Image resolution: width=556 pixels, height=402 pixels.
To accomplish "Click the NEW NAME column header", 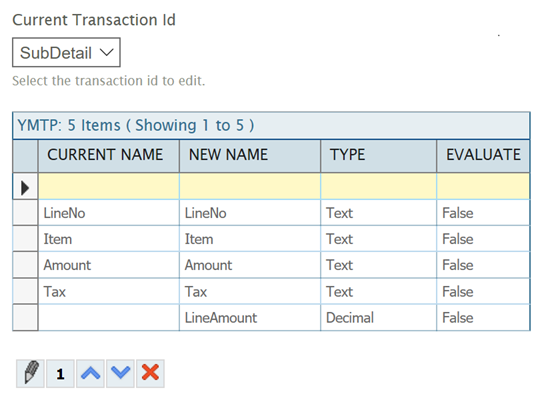I will point(250,156).
